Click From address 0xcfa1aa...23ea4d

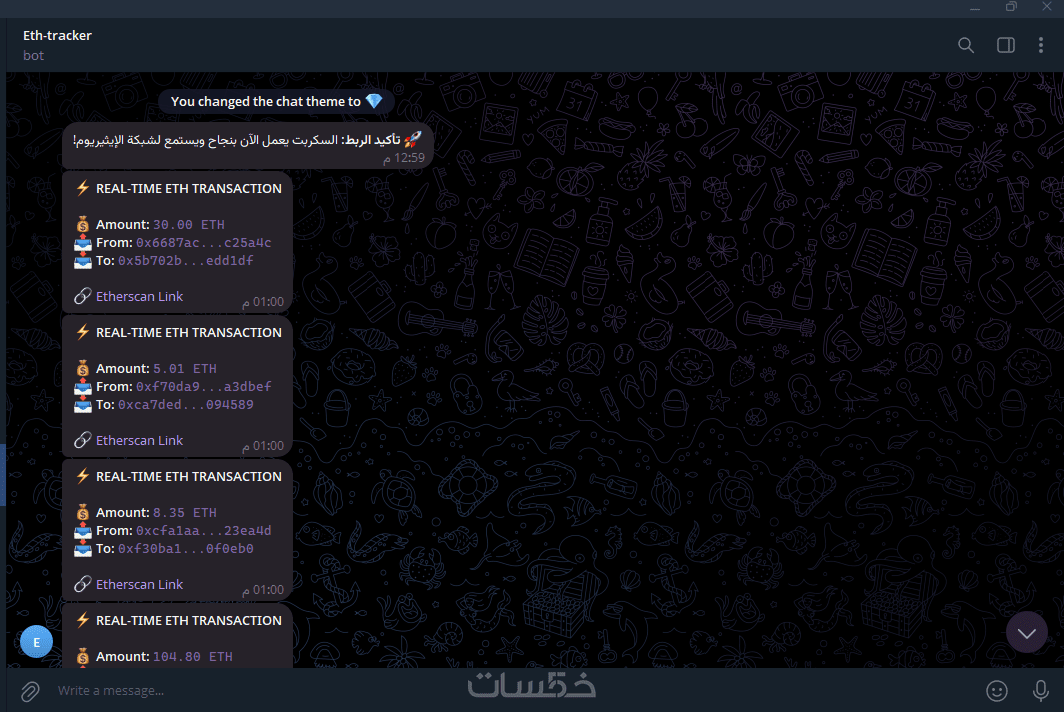pyautogui.click(x=204, y=530)
